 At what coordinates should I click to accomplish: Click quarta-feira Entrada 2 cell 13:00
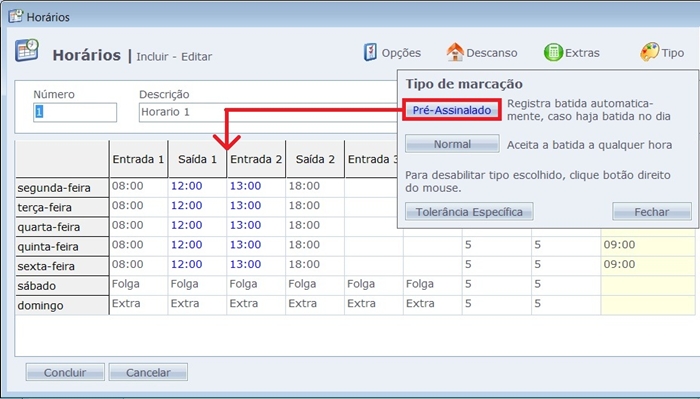coord(256,226)
